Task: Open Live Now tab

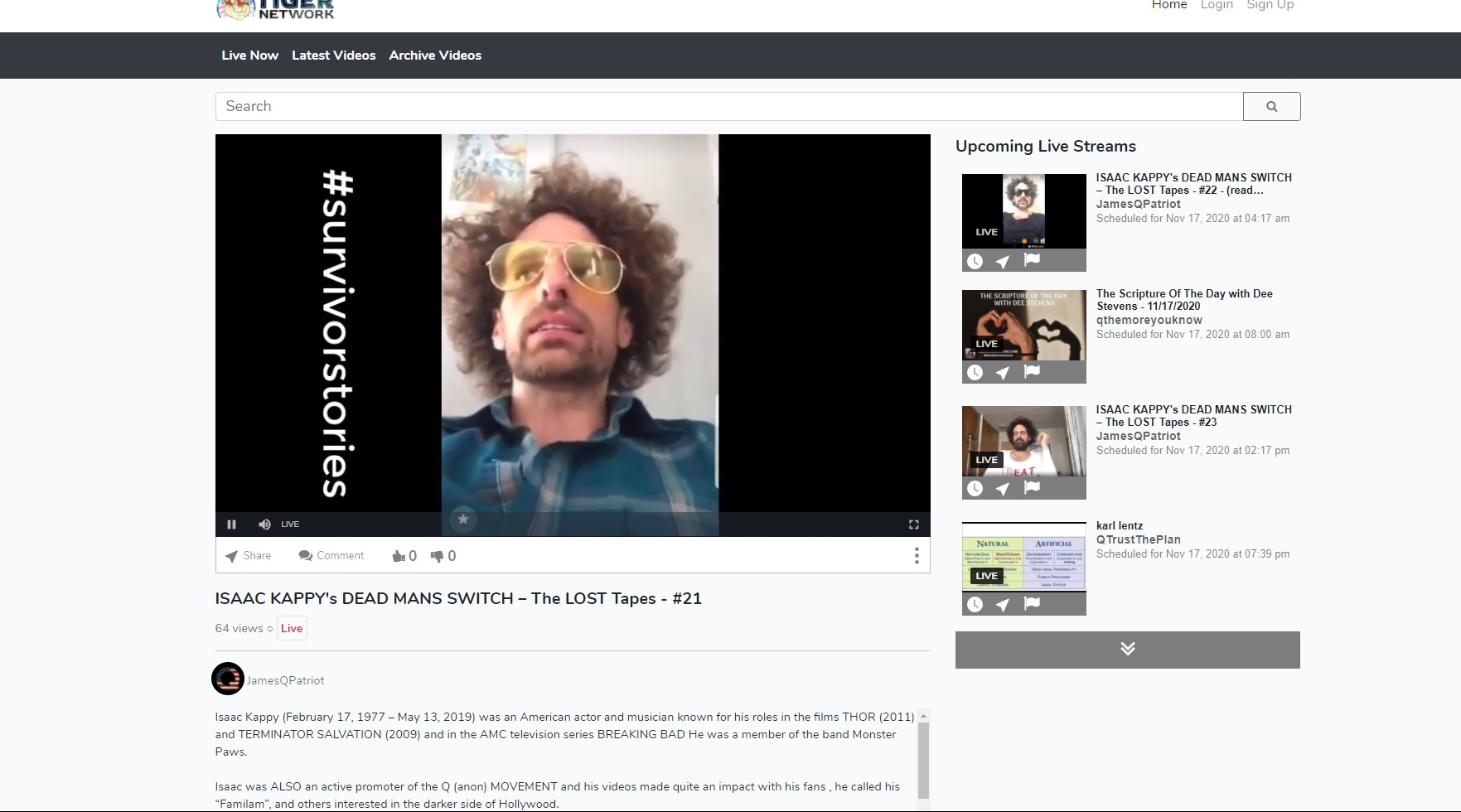Action: (x=249, y=56)
